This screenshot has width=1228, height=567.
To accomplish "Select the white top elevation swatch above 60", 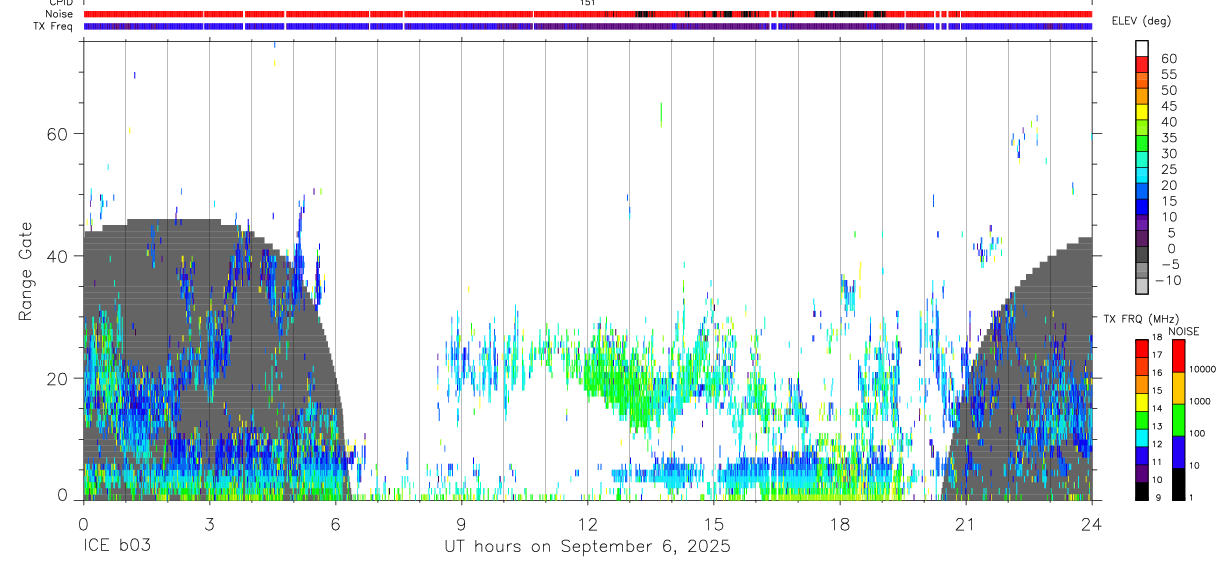I will click(x=1142, y=49).
